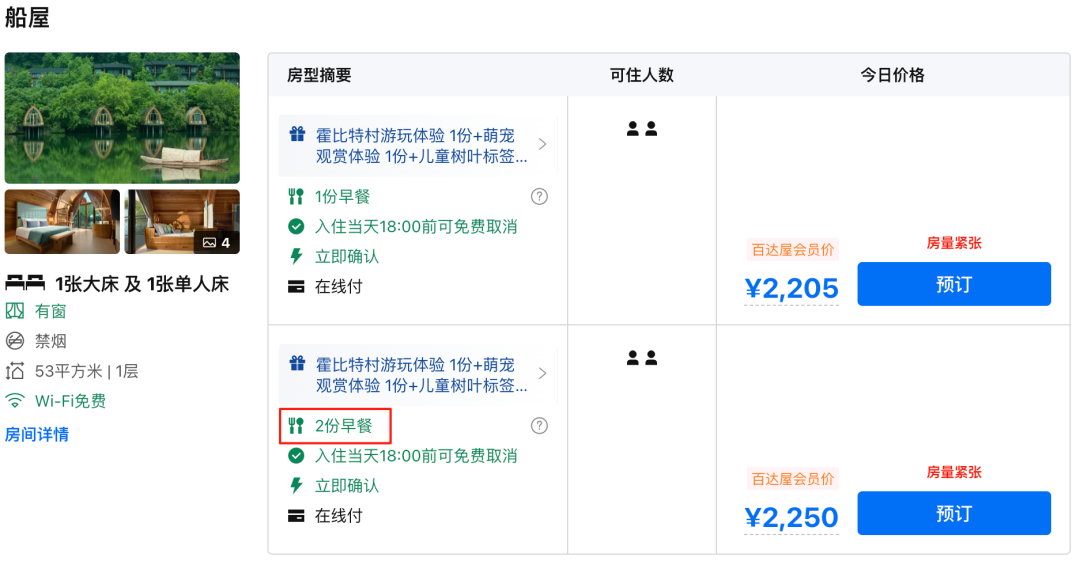The height and width of the screenshot is (561, 1080).
Task: Book the ¥2,205 room with 预订
Action: click(x=953, y=284)
